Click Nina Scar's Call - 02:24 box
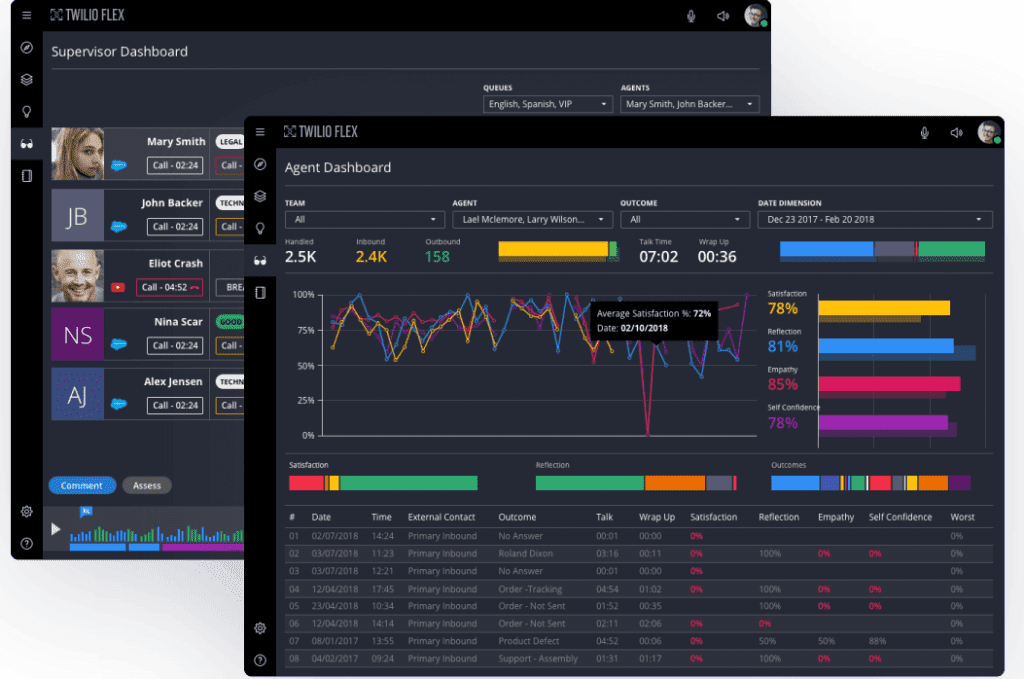The width and height of the screenshot is (1024, 679). 174,345
